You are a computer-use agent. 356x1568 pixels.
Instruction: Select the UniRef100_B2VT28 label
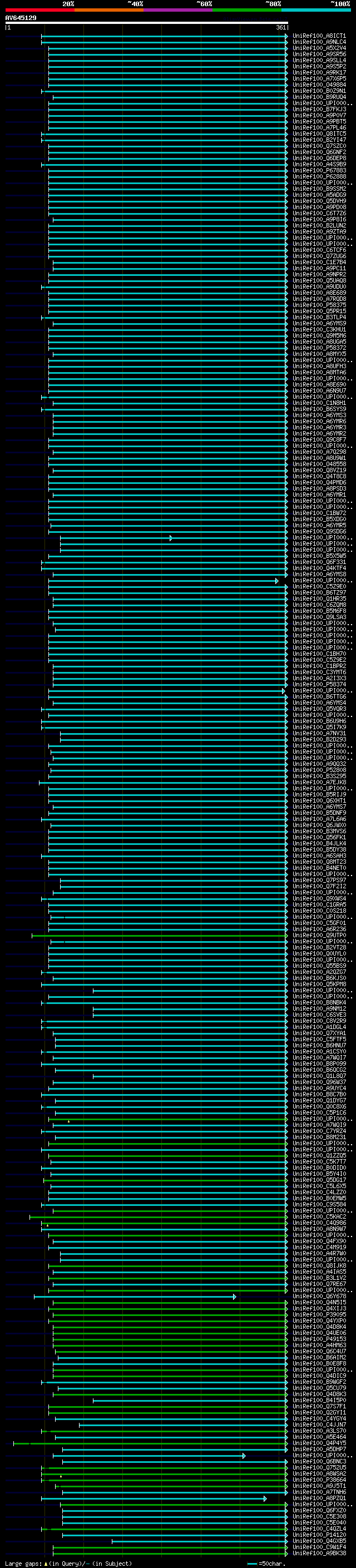coord(319,947)
